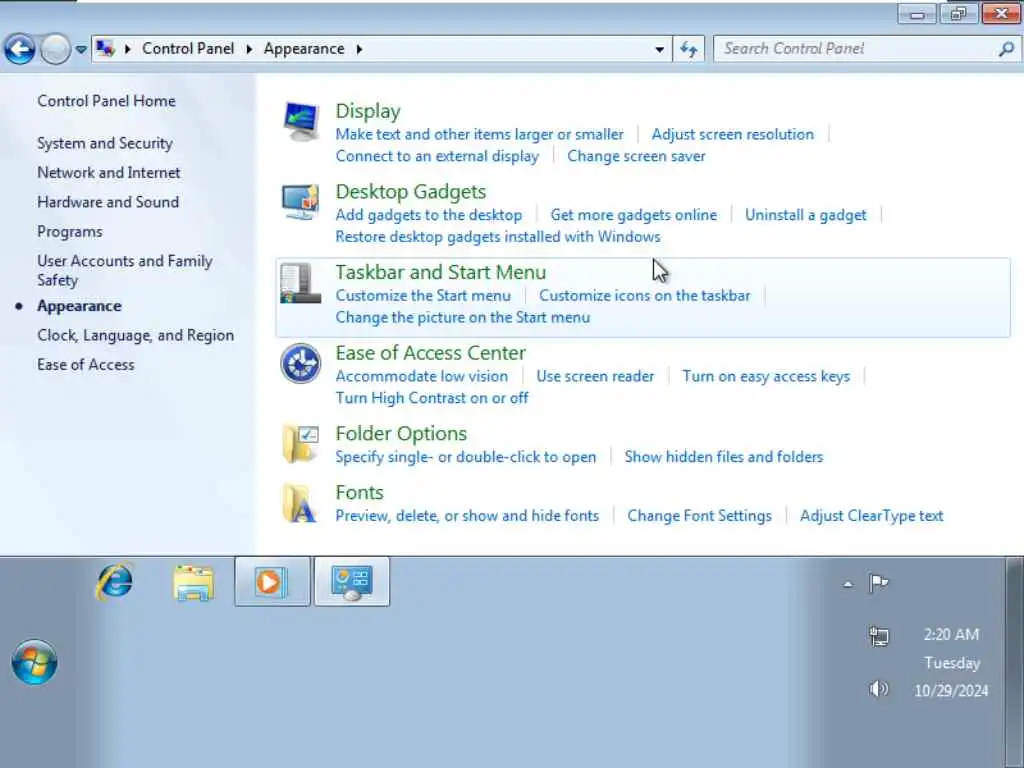Click the Control Panel icon in address bar
Screen dimensions: 1024x768
coord(105,48)
